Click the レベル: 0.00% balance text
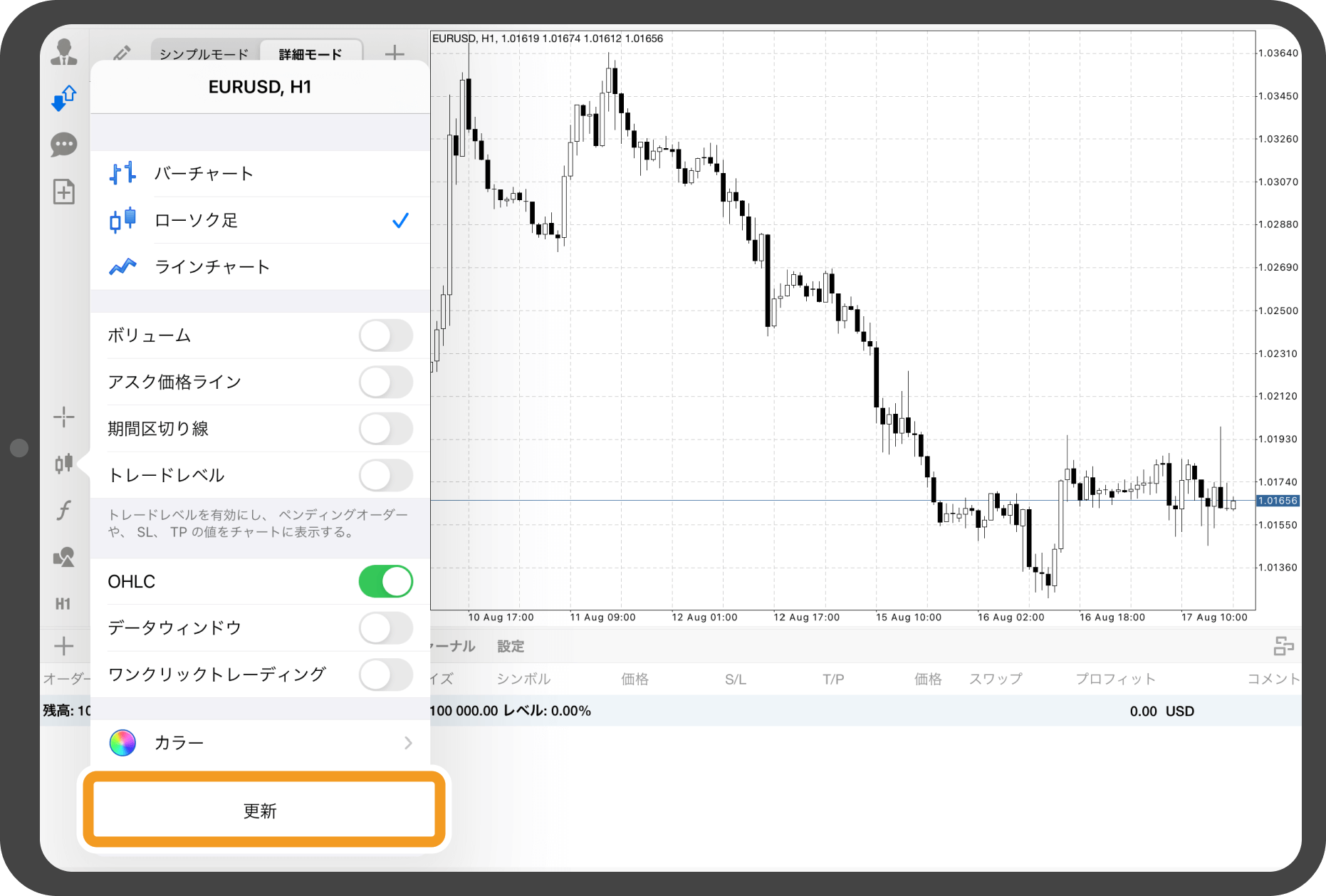The width and height of the screenshot is (1326, 896). coord(547,711)
